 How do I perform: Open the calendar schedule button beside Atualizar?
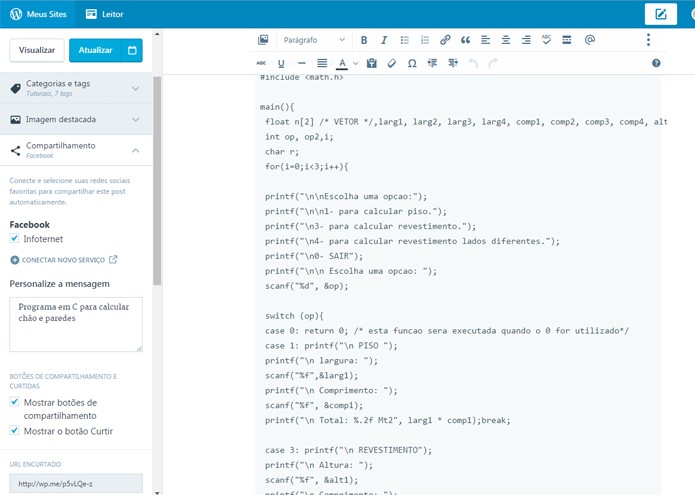pyautogui.click(x=132, y=50)
